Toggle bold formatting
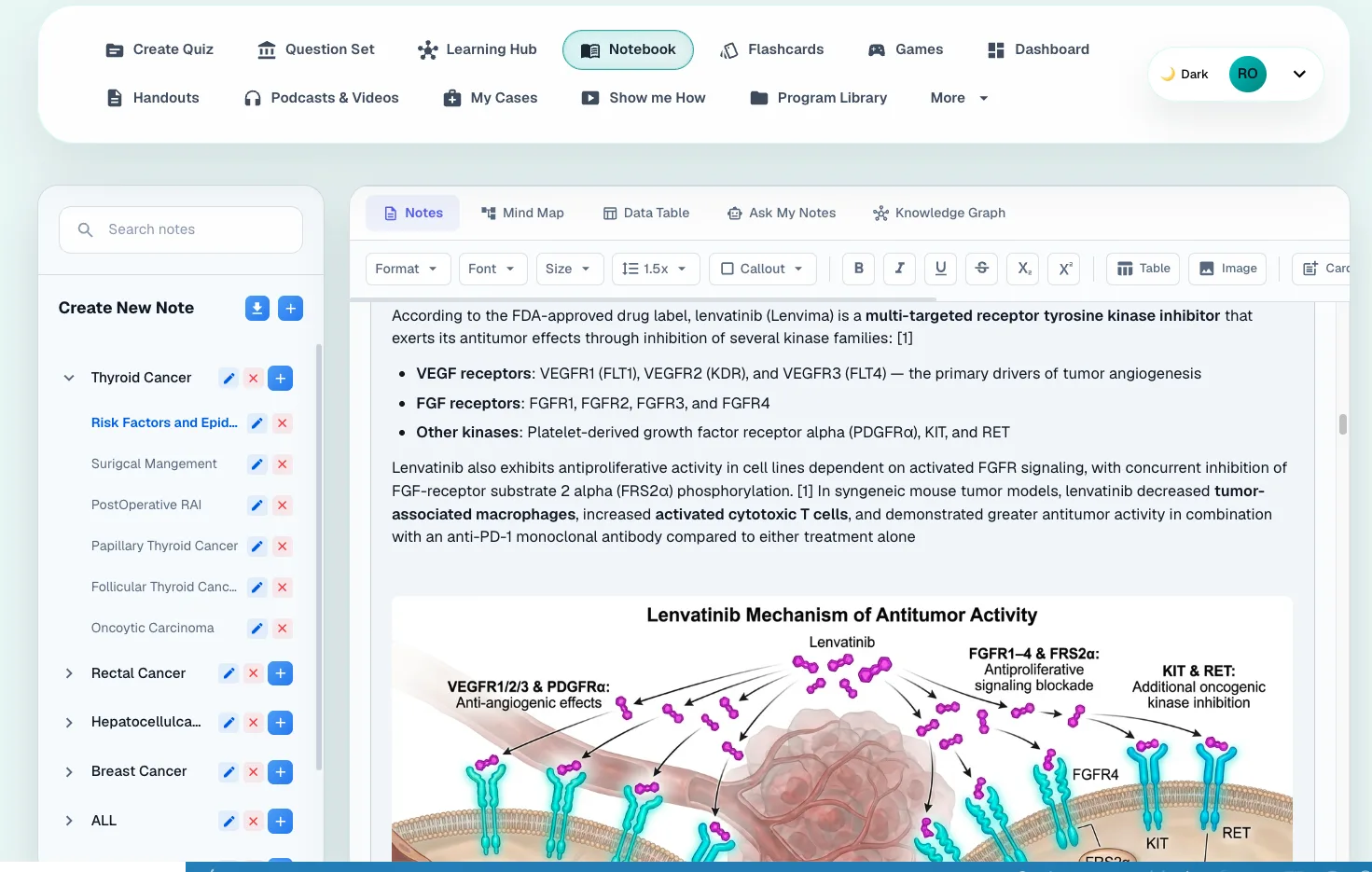This screenshot has width=1372, height=872. tap(859, 269)
